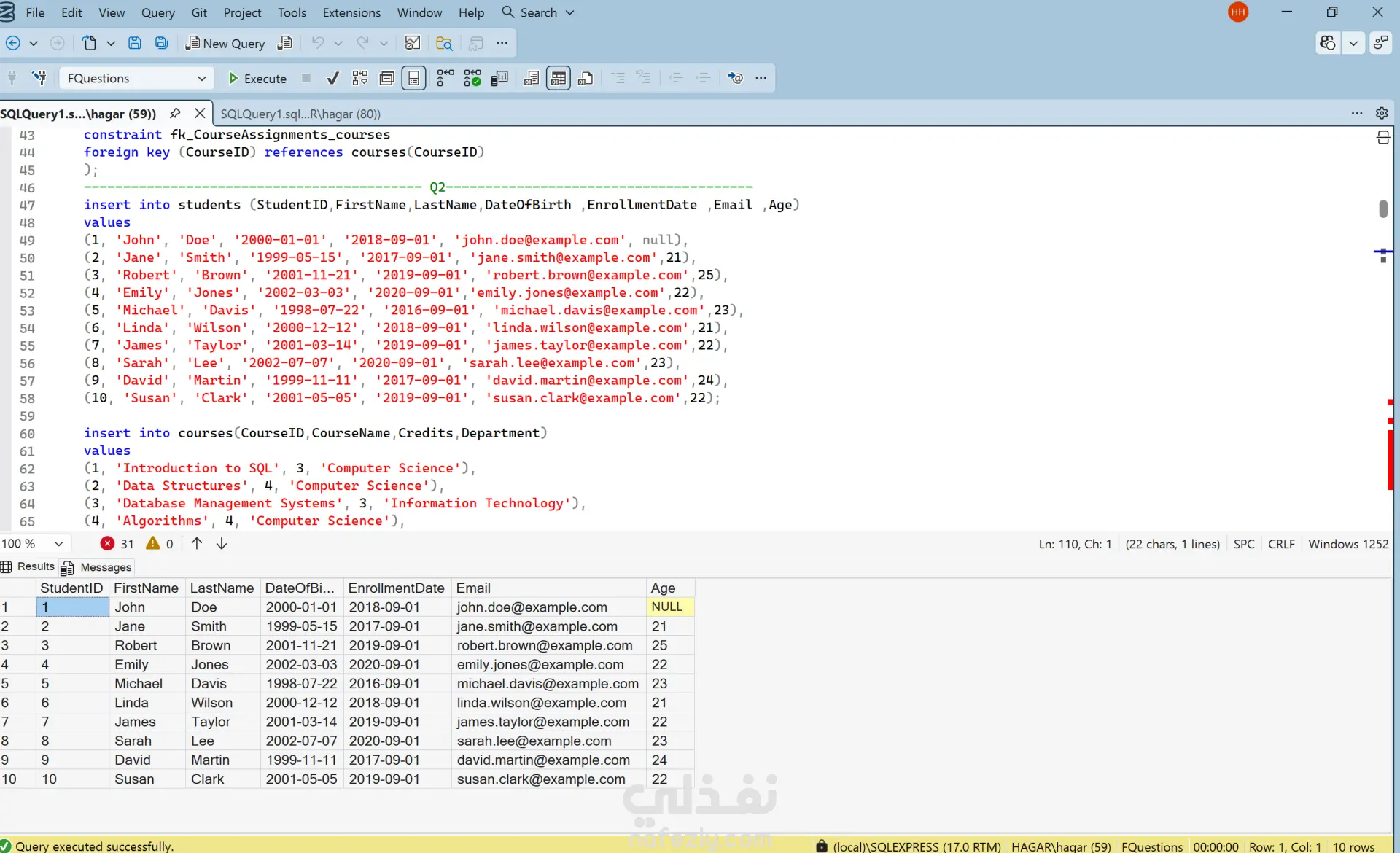Click the Change Connection icon
Image resolution: width=1400 pixels, height=853 pixels.
tap(39, 78)
